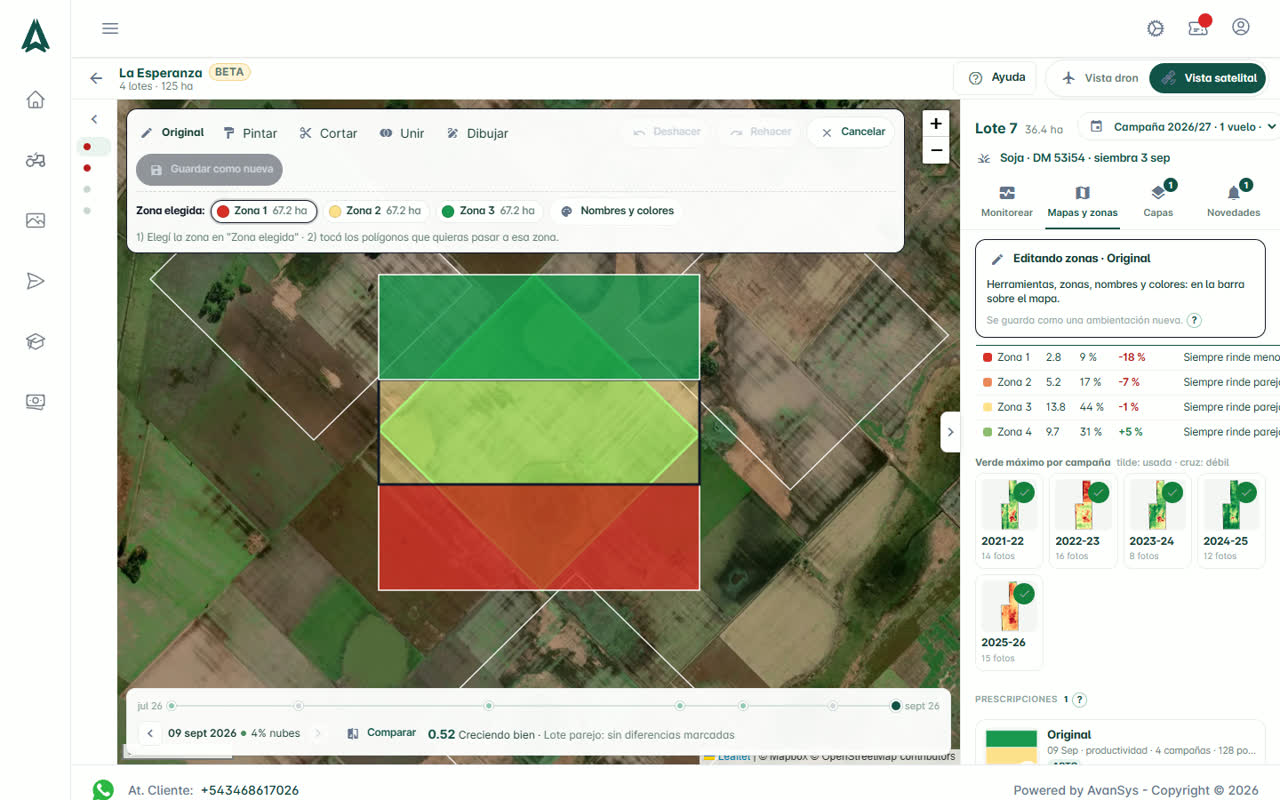Go to Home in sidebar

(35, 99)
